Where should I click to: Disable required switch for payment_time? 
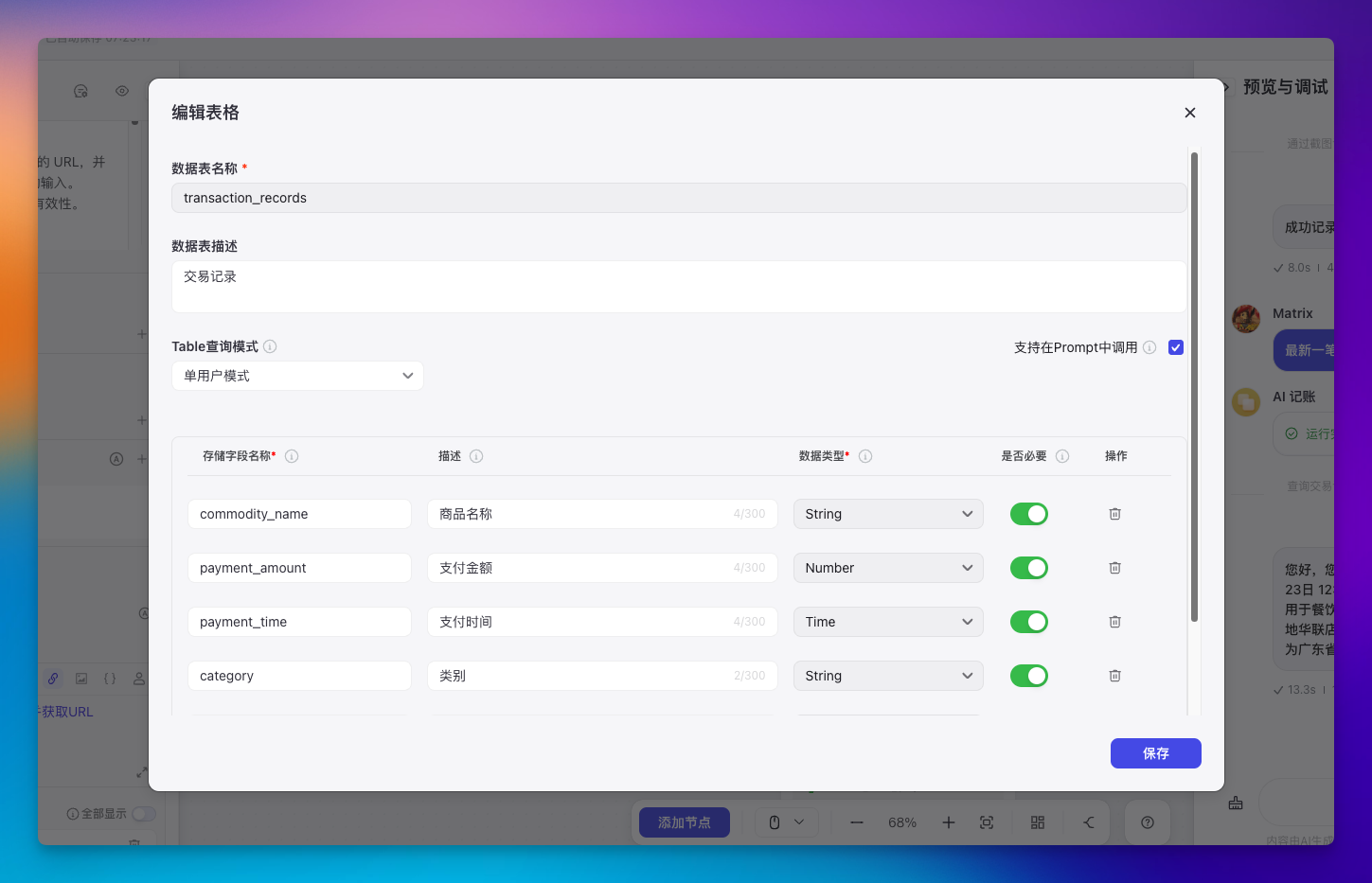[x=1028, y=622]
